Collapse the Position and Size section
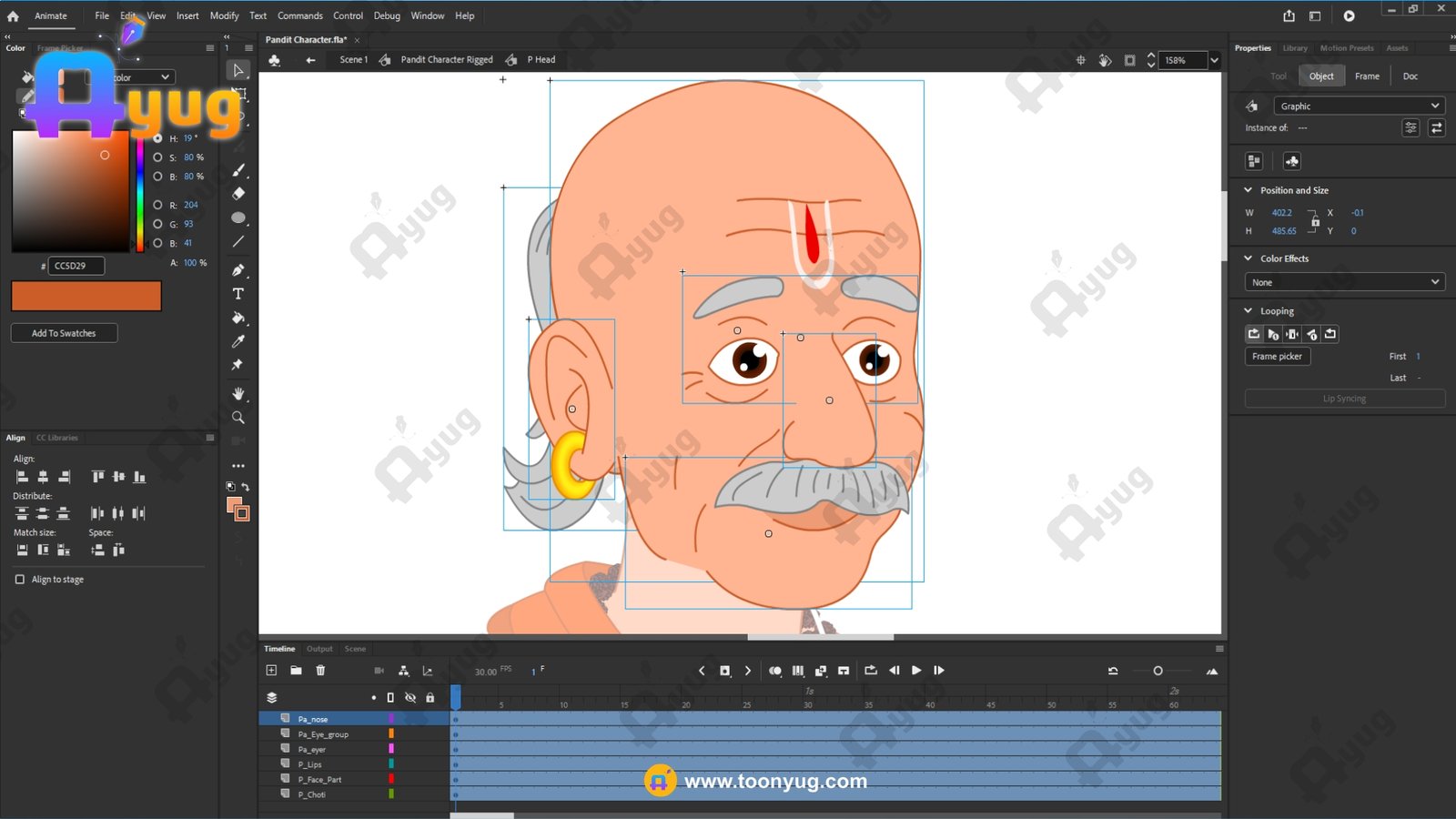 coord(1249,190)
